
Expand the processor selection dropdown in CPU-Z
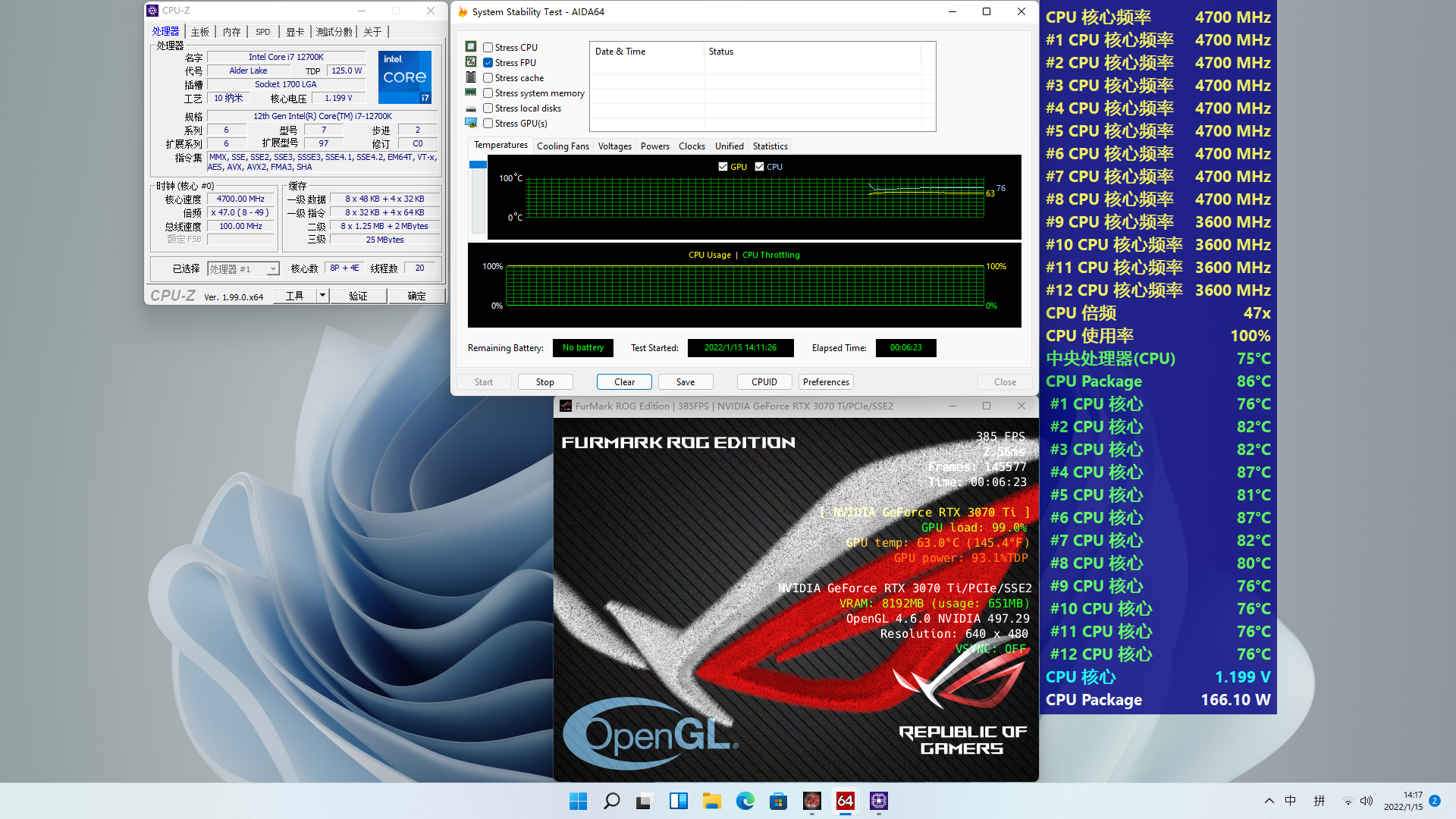click(272, 269)
